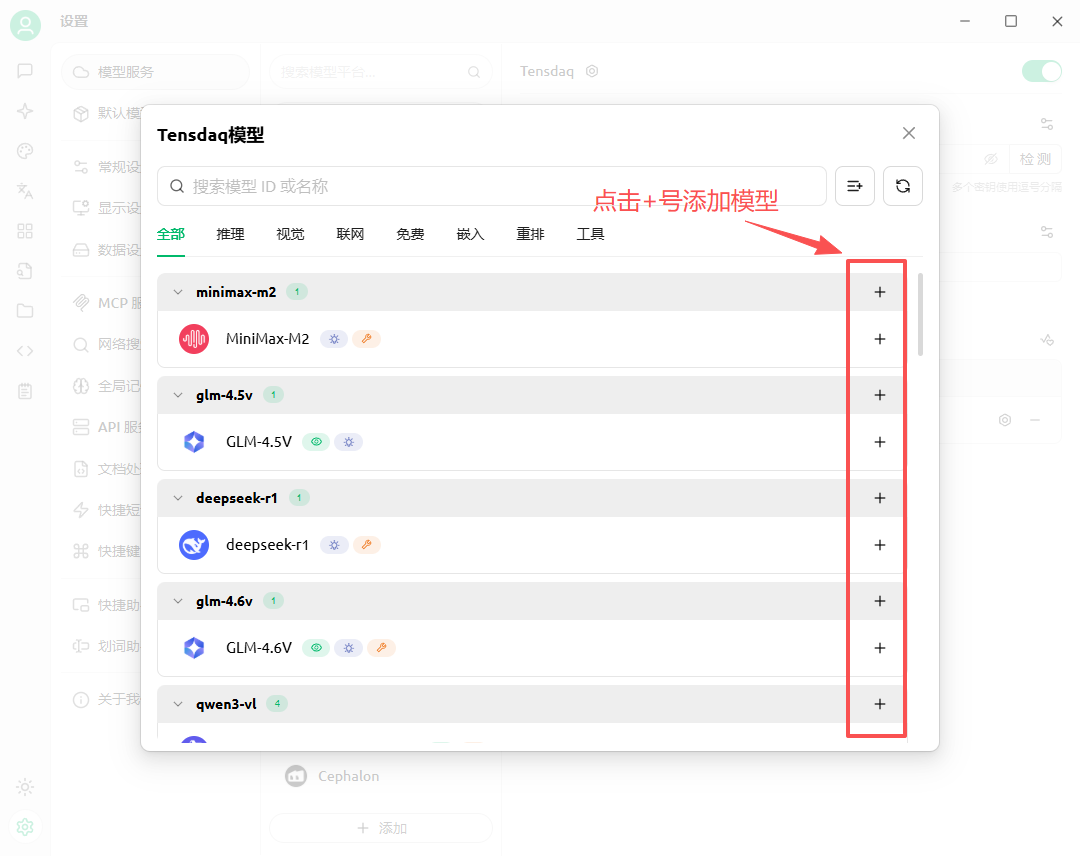This screenshot has width=1080, height=856.
Task: Open the mini apps grid icon in the sidebar
Action: [x=25, y=231]
